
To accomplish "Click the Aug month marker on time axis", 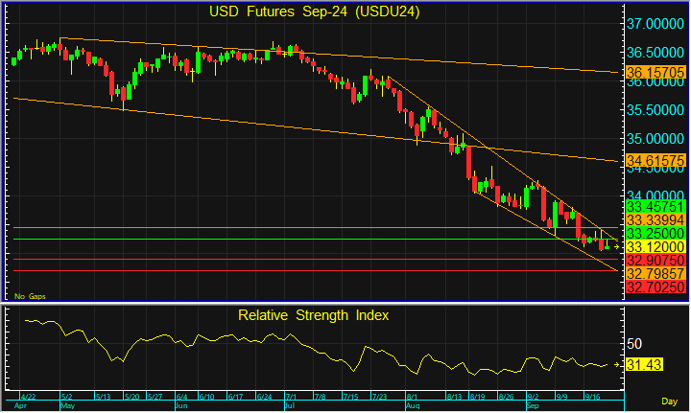I will (x=413, y=407).
